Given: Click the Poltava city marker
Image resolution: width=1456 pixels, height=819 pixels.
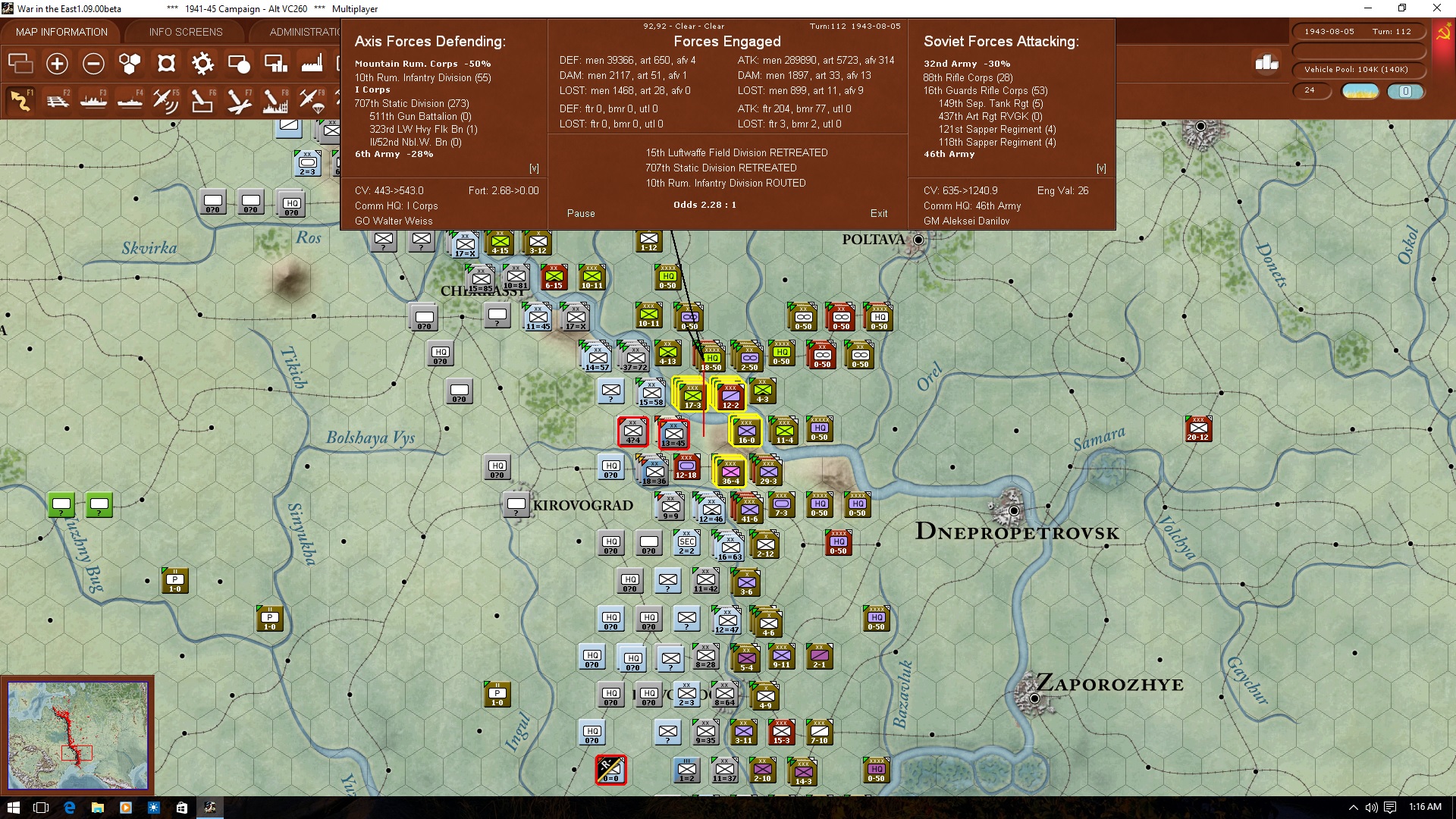Looking at the screenshot, I should point(918,240).
